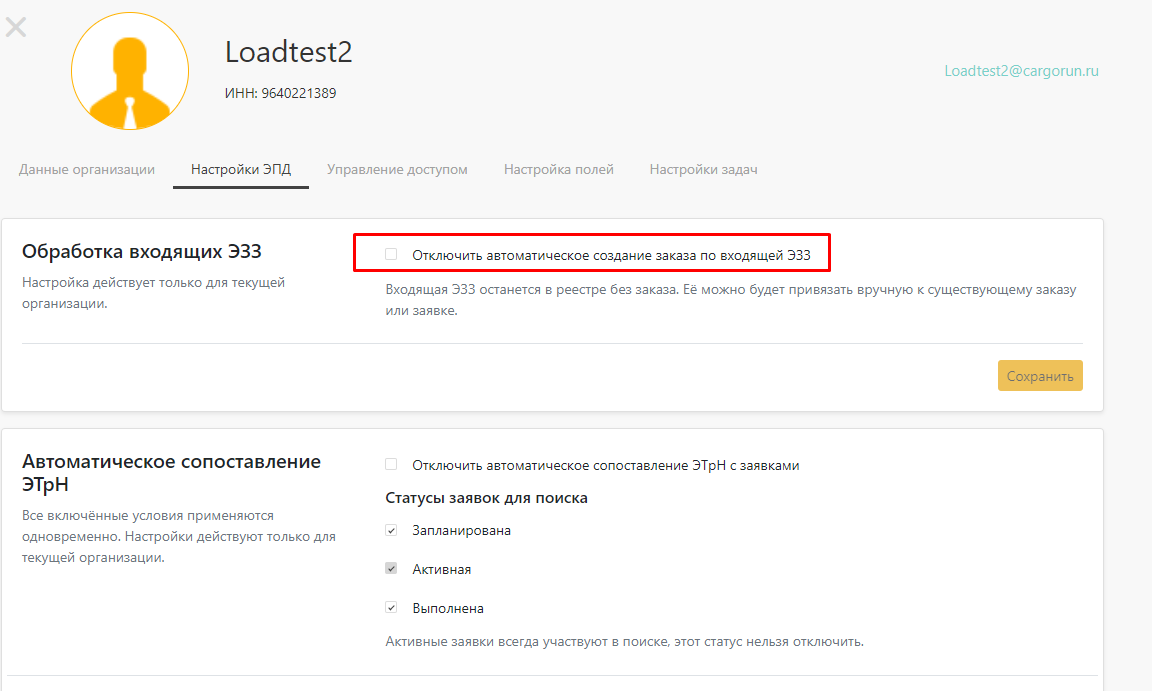Select the Настройки ЭПД tab
Image resolution: width=1152 pixels, height=691 pixels.
[x=241, y=170]
